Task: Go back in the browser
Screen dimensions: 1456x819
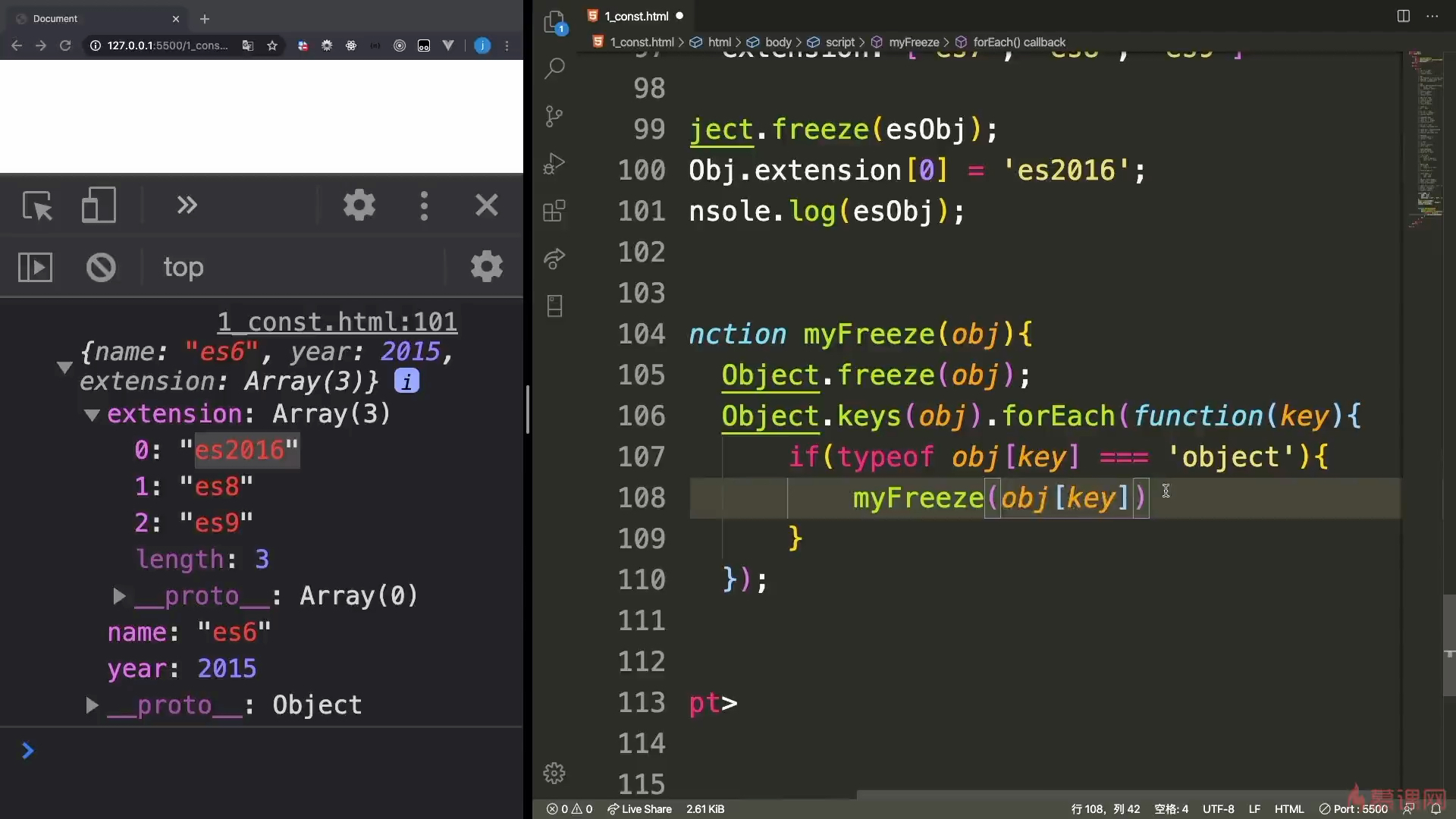Action: pos(17,45)
